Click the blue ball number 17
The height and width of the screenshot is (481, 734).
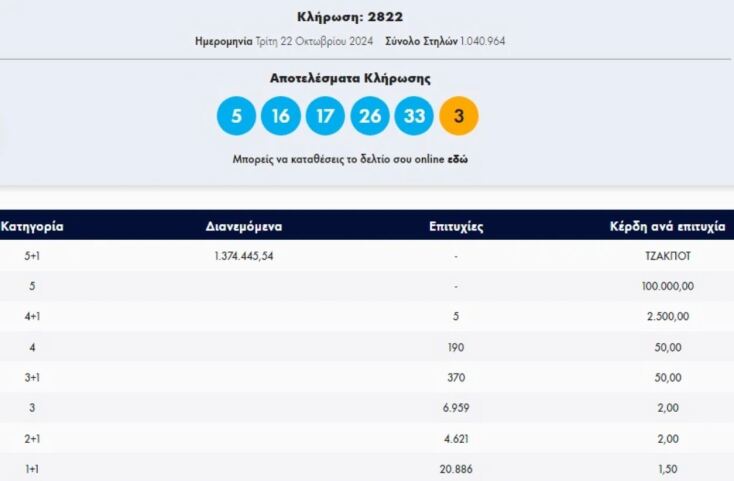[x=325, y=116]
